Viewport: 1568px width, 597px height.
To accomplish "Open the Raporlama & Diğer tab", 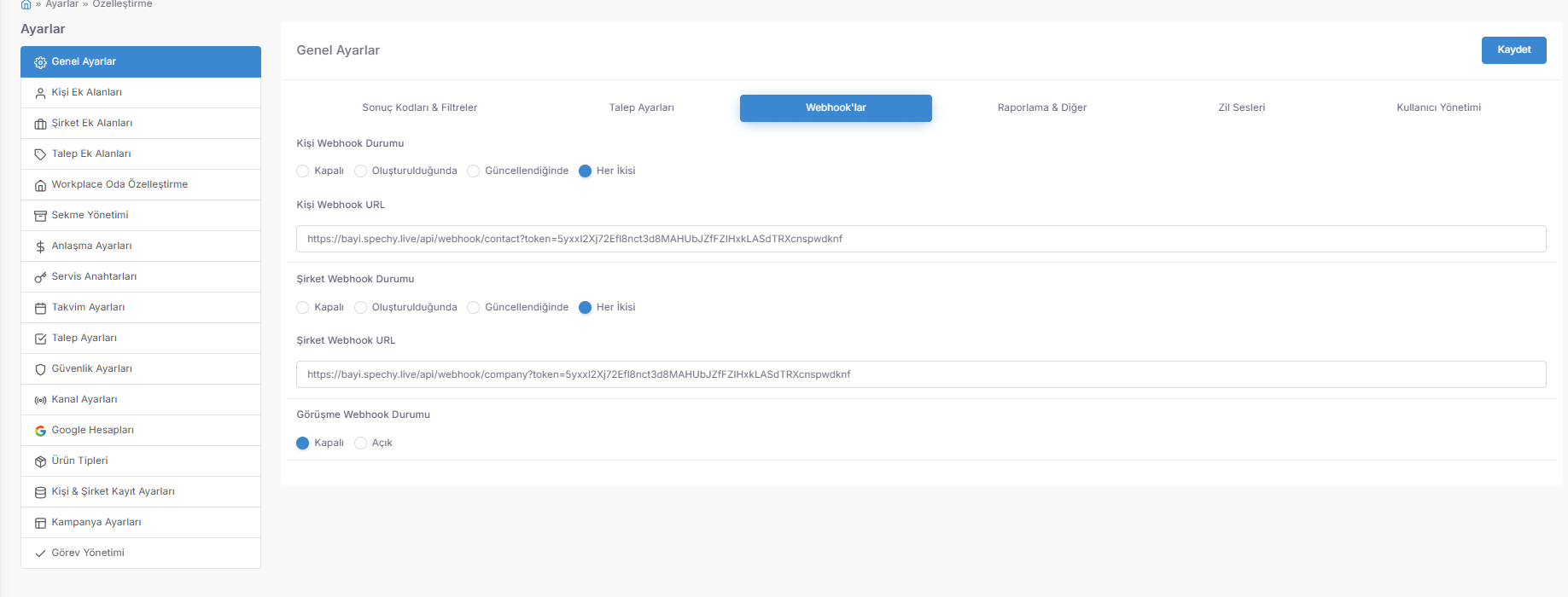I will click(x=1042, y=107).
